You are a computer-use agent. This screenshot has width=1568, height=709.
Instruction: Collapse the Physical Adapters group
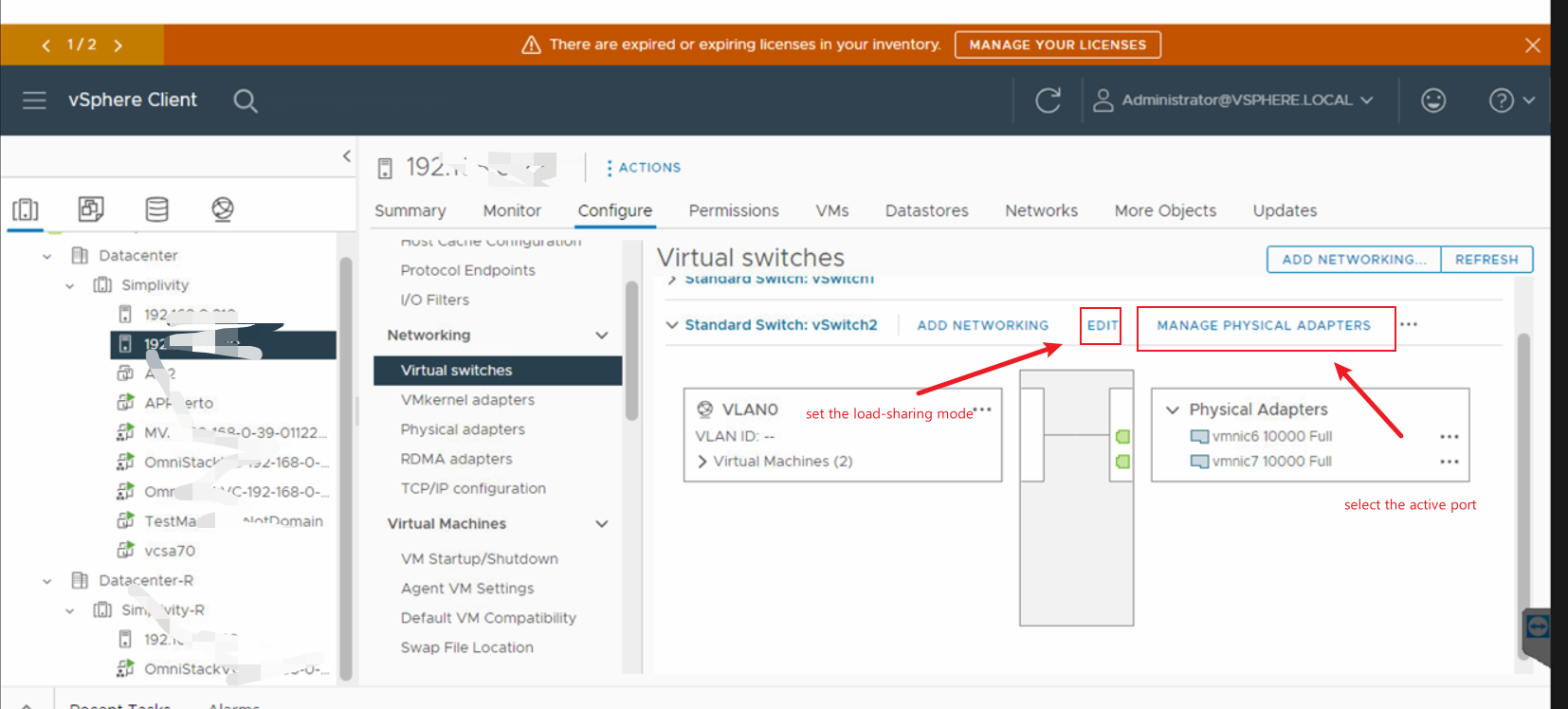tap(1173, 409)
